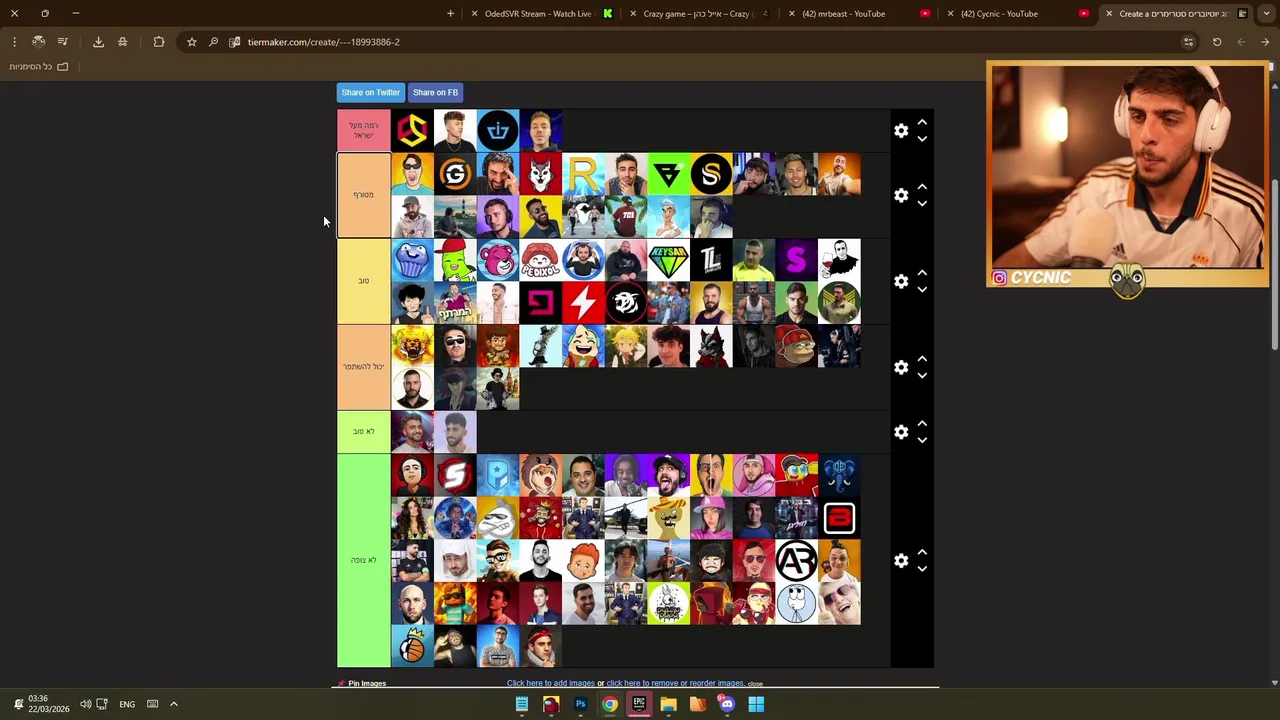Viewport: 1280px width, 720px height.
Task: Select the לא טוב tier label
Action: tap(363, 432)
